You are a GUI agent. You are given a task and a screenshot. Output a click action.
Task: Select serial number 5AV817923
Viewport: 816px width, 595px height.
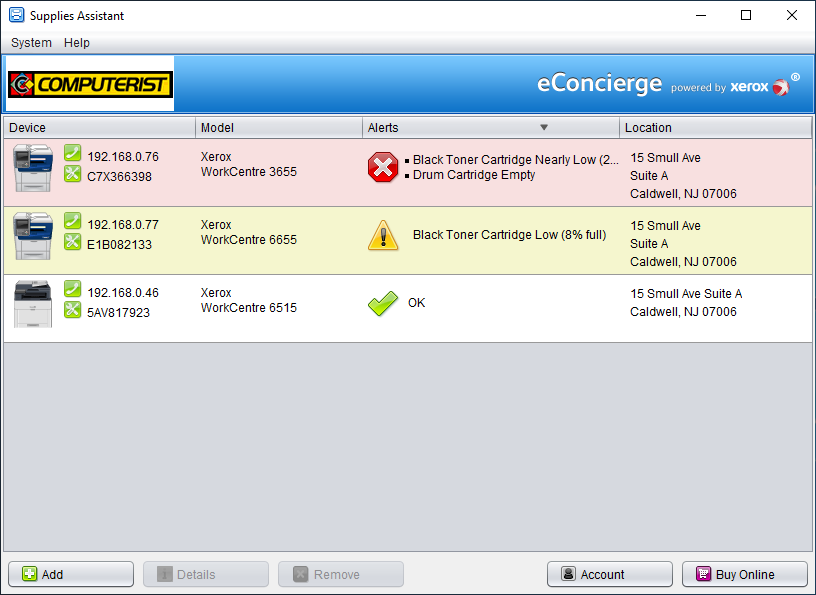pyautogui.click(x=118, y=313)
